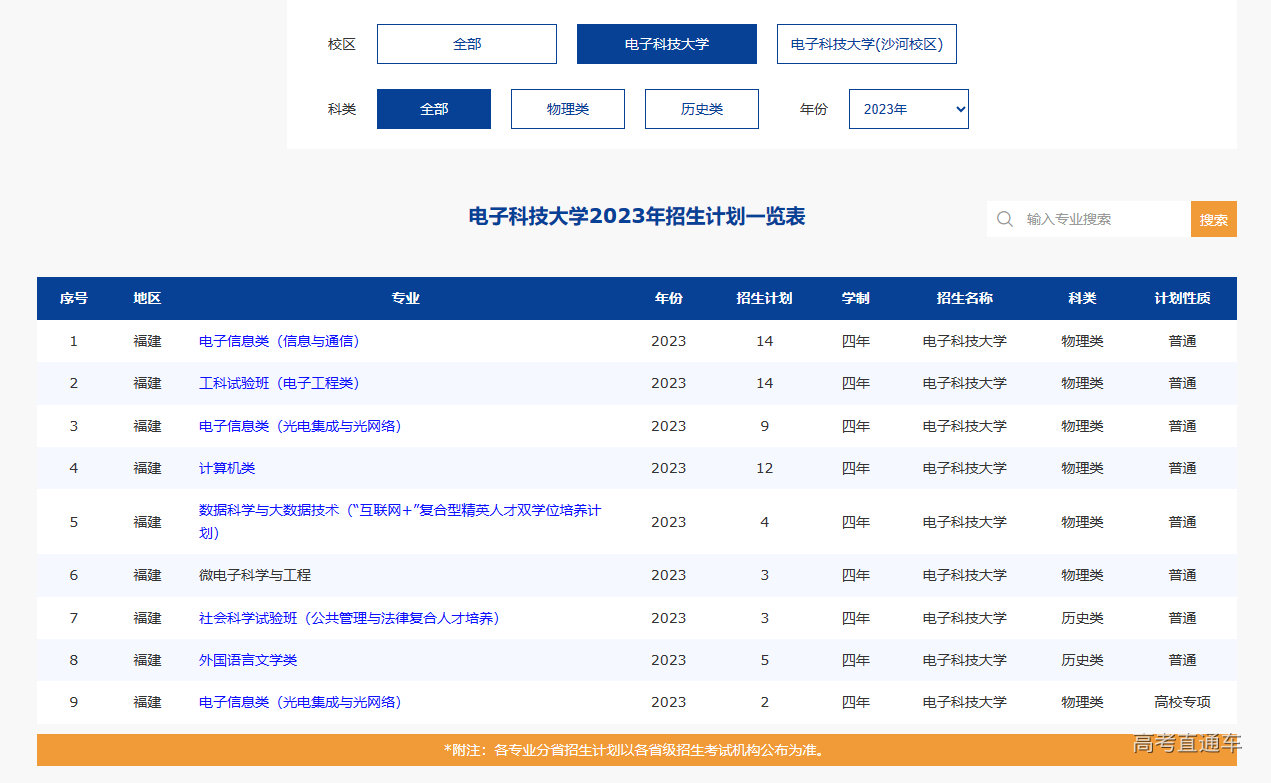The width and height of the screenshot is (1271, 783).
Task: Open 电子信息类（信息与通信） major link
Action: 279,340
